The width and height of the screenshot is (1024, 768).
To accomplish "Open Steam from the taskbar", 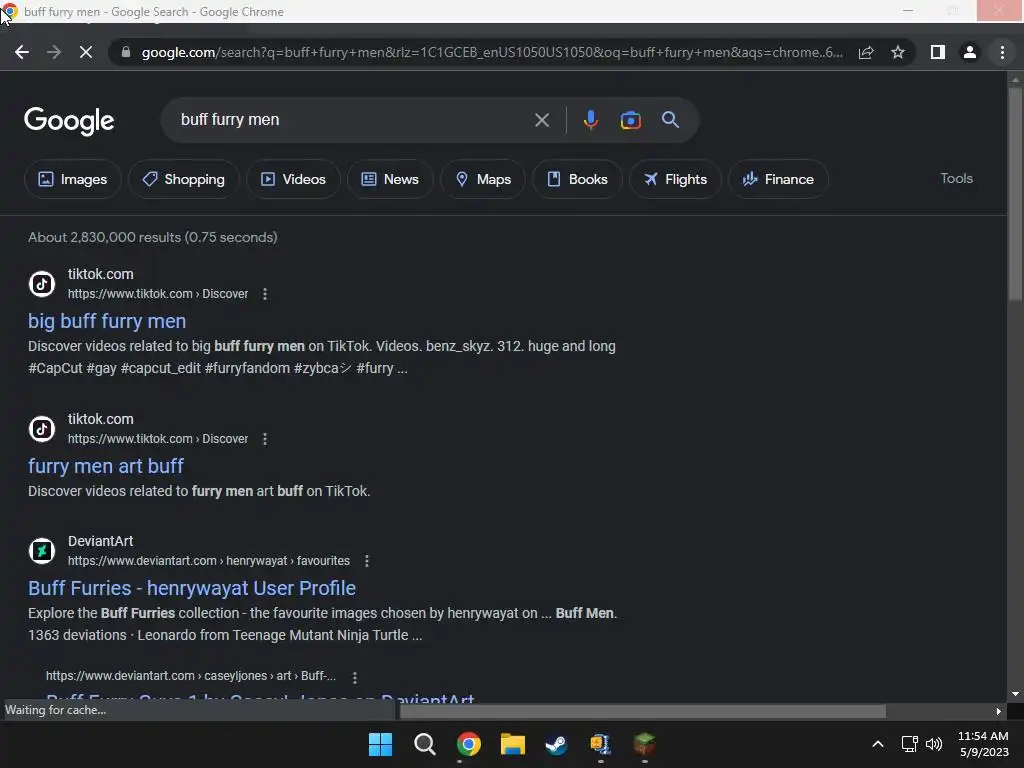I will (x=556, y=744).
